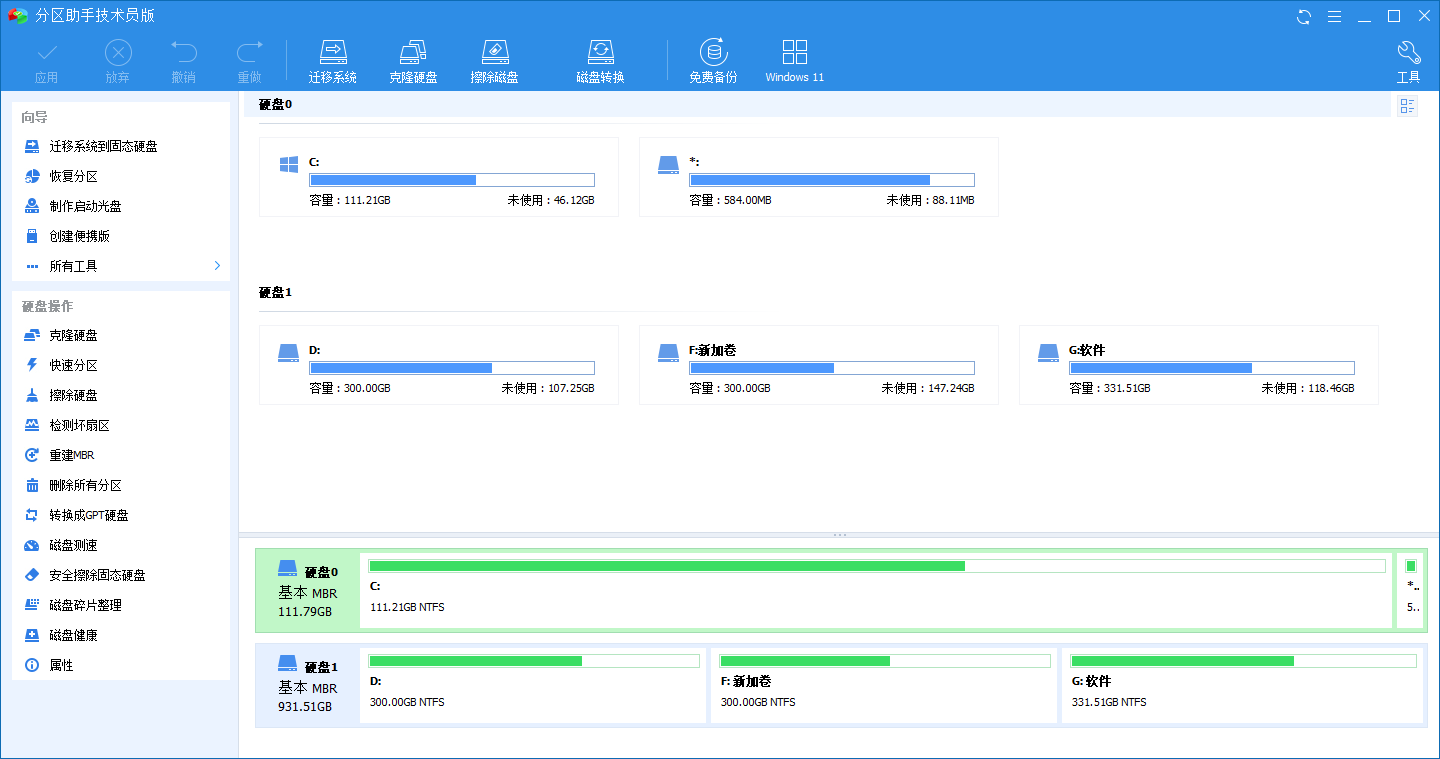1440x759 pixels.
Task: Click the 应用 (Apply) toolbar icon
Action: pos(46,62)
